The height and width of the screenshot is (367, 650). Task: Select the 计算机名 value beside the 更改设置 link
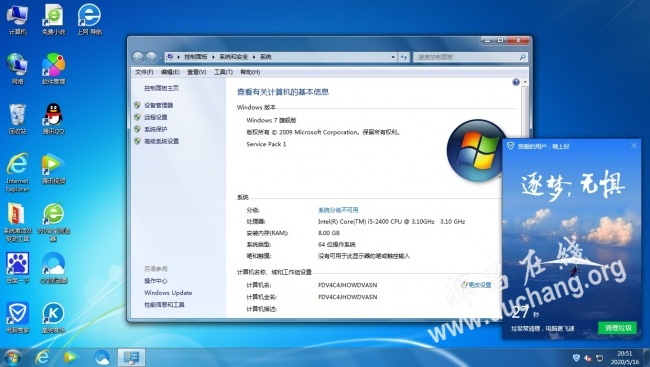[x=347, y=285]
